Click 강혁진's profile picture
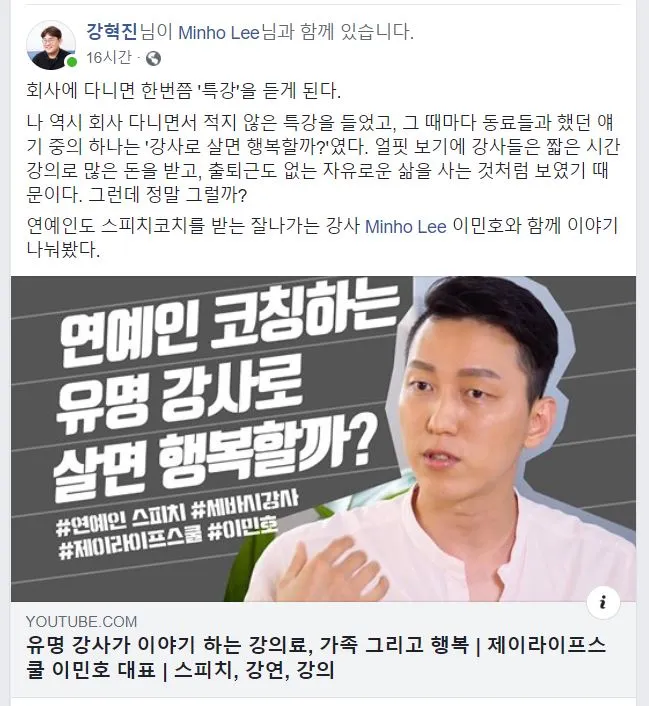 point(50,45)
